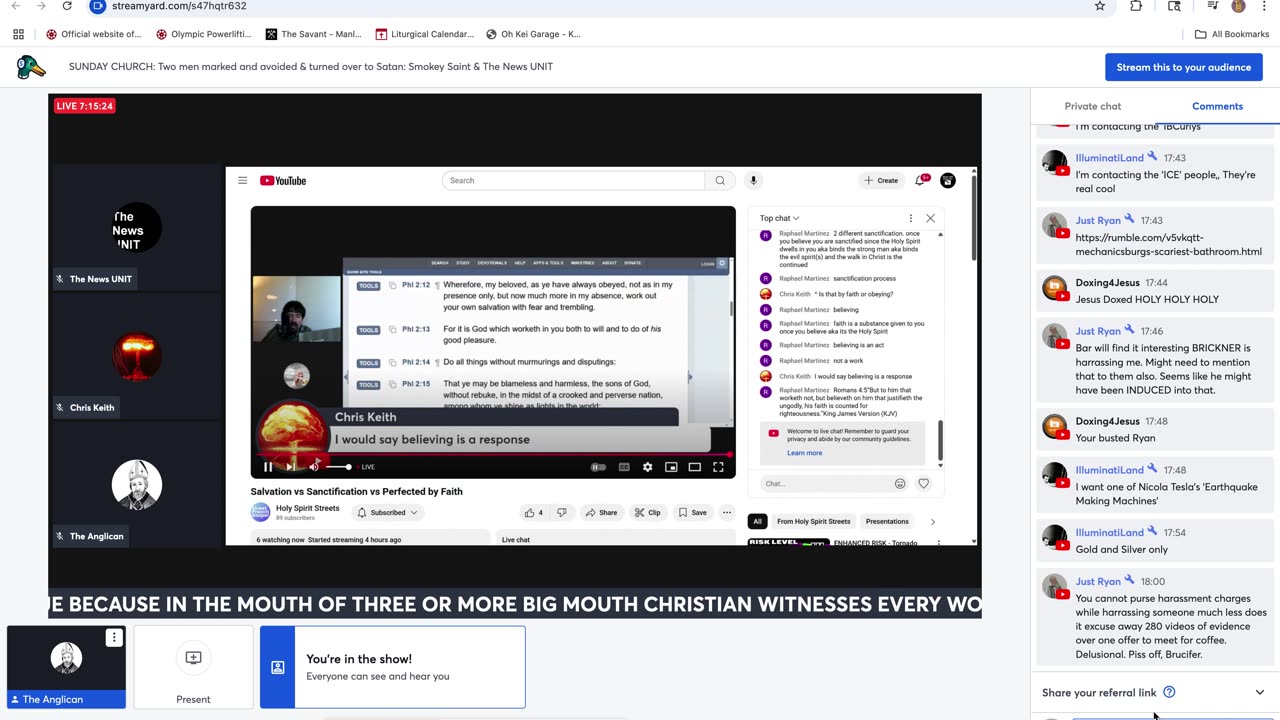Image resolution: width=1280 pixels, height=720 pixels.
Task: Open the chat emoji picker
Action: click(x=900, y=484)
